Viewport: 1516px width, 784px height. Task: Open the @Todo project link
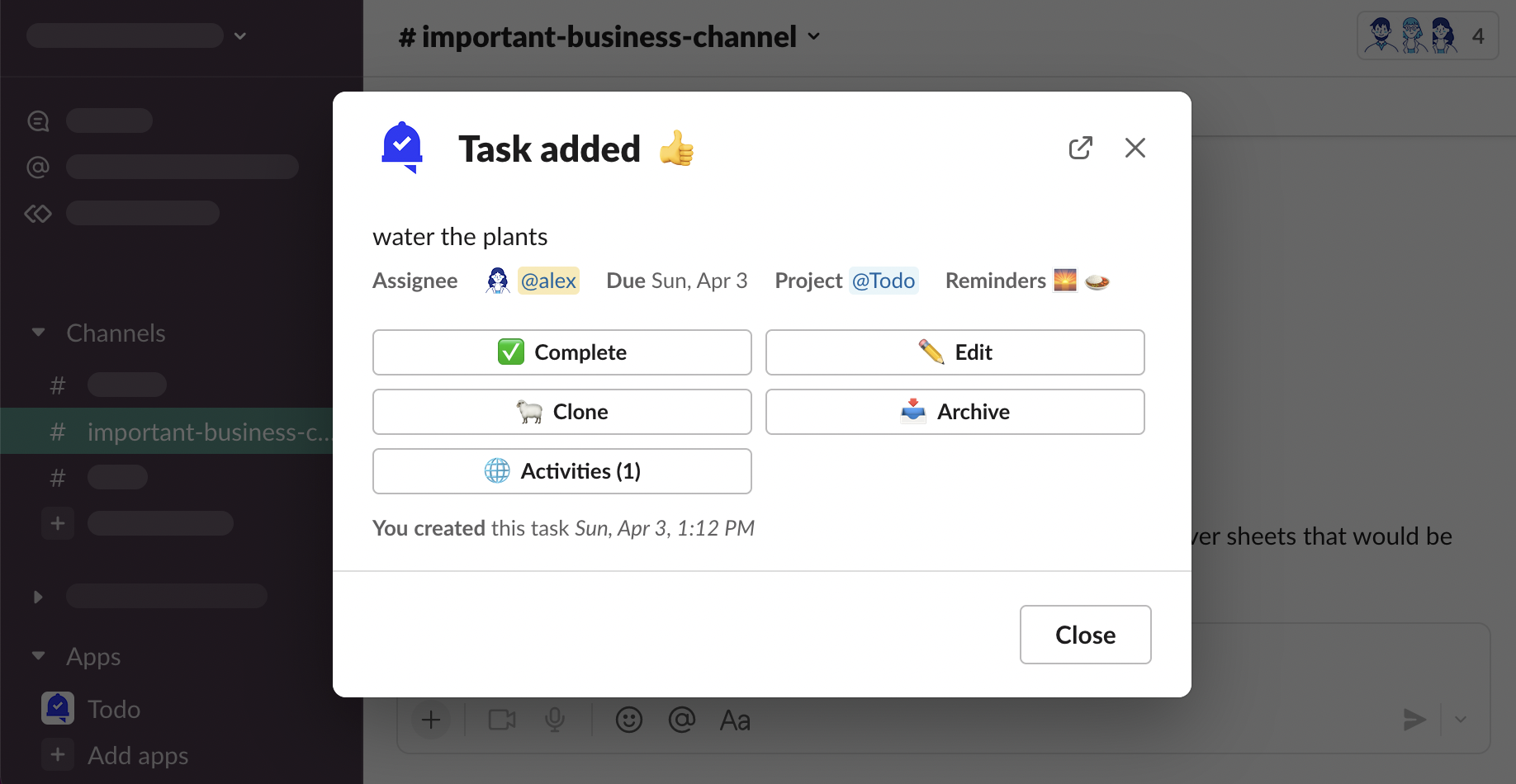[x=884, y=281]
